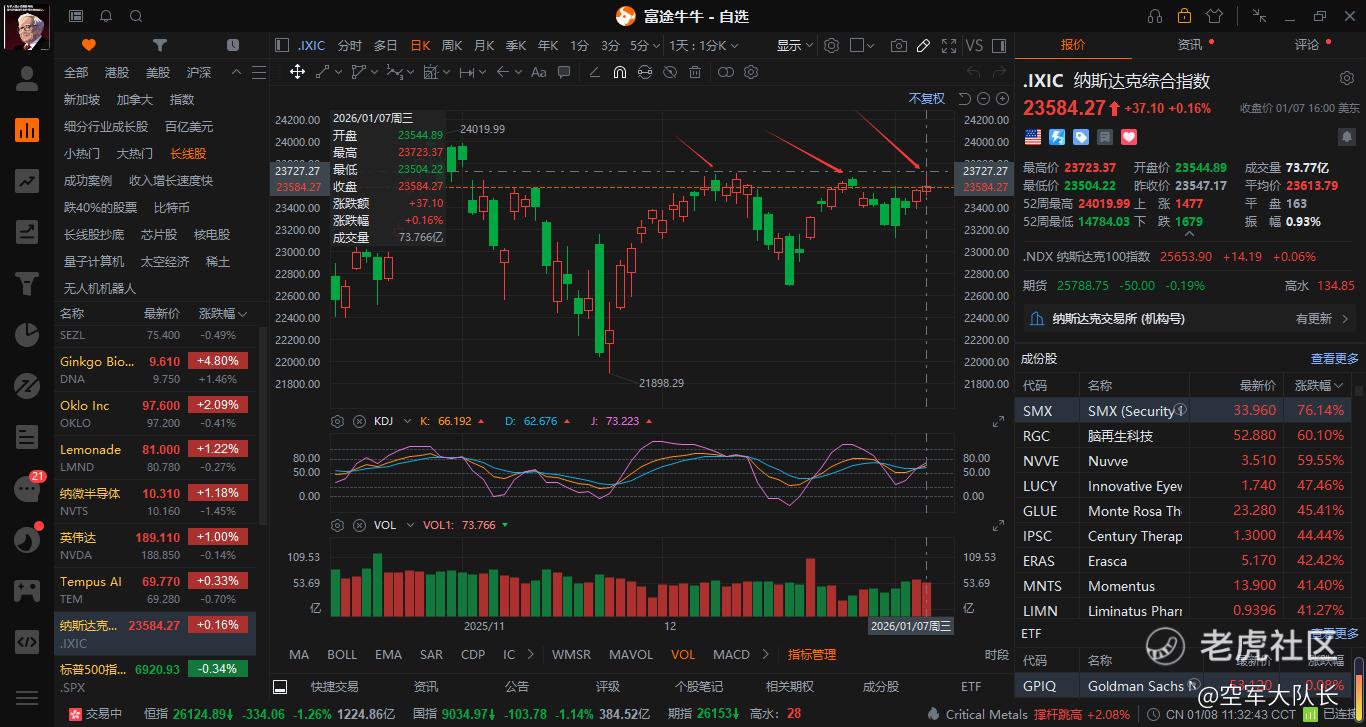1366x727 pixels.
Task: Open settings gear beside .IXIC title
Action: tap(1346, 79)
